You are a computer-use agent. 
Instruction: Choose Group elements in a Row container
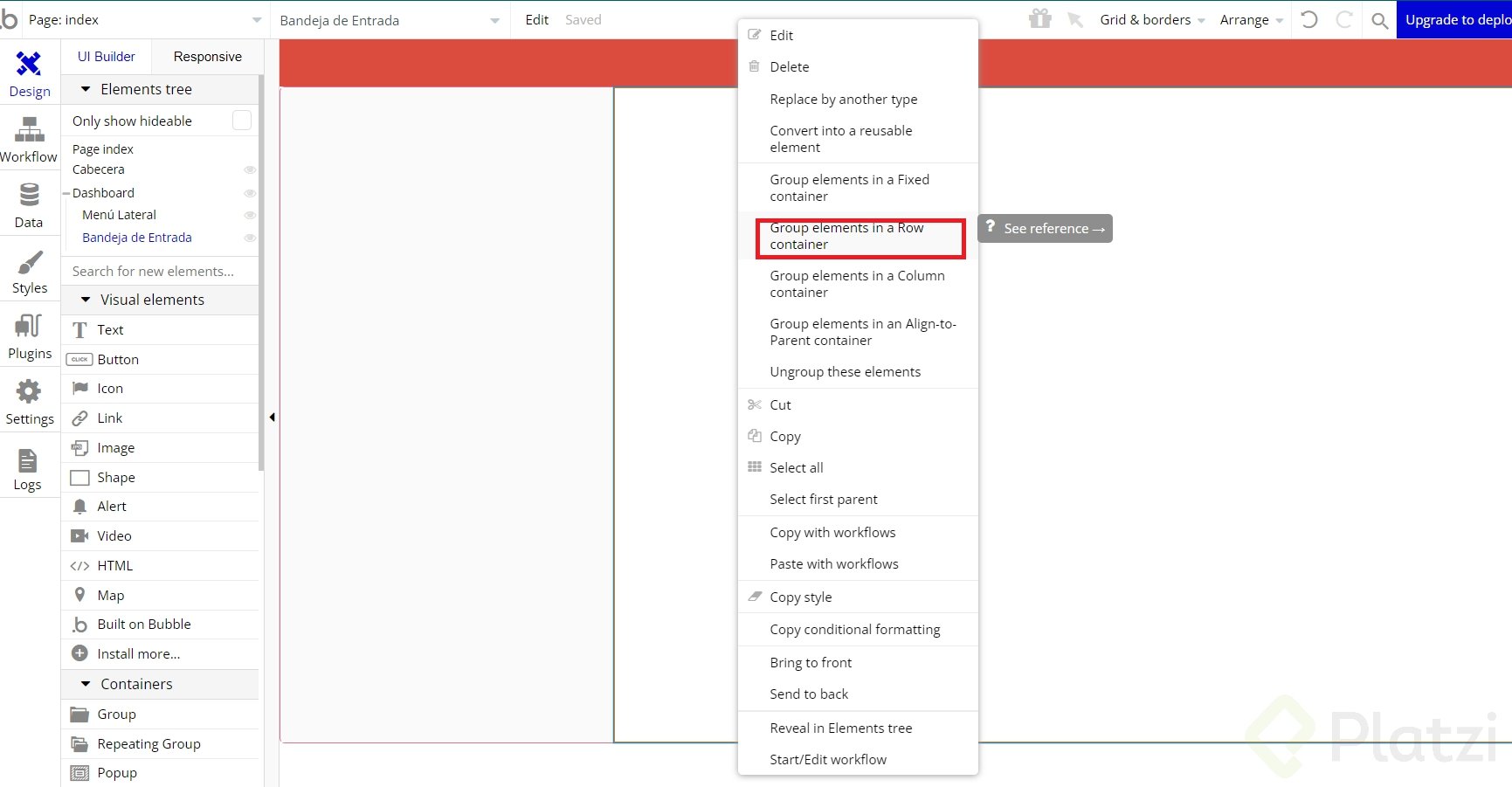click(858, 236)
